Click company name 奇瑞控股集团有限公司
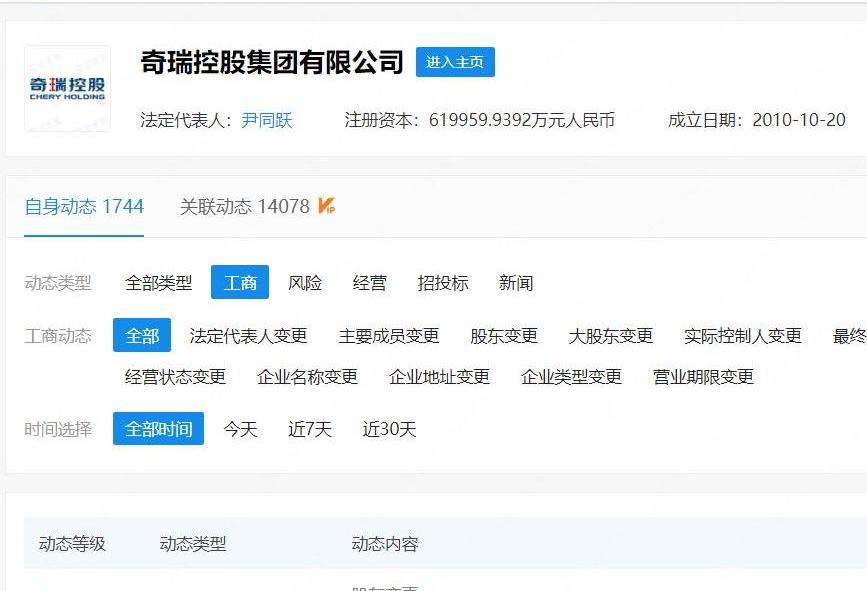The image size is (867, 591). [272, 62]
